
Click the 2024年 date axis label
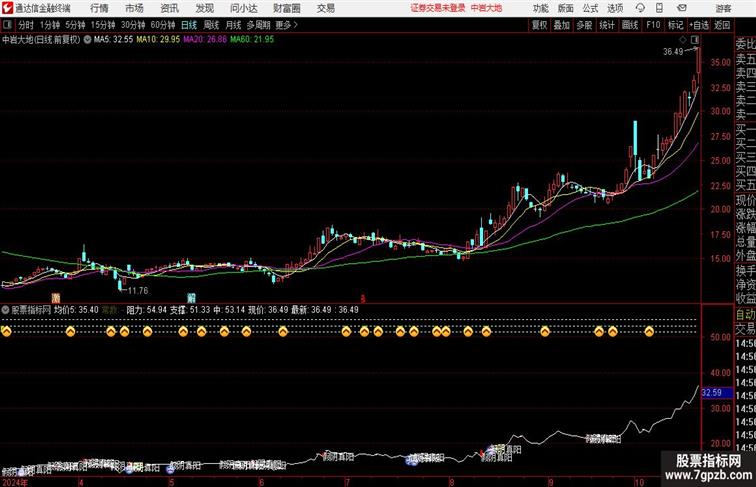point(15,482)
